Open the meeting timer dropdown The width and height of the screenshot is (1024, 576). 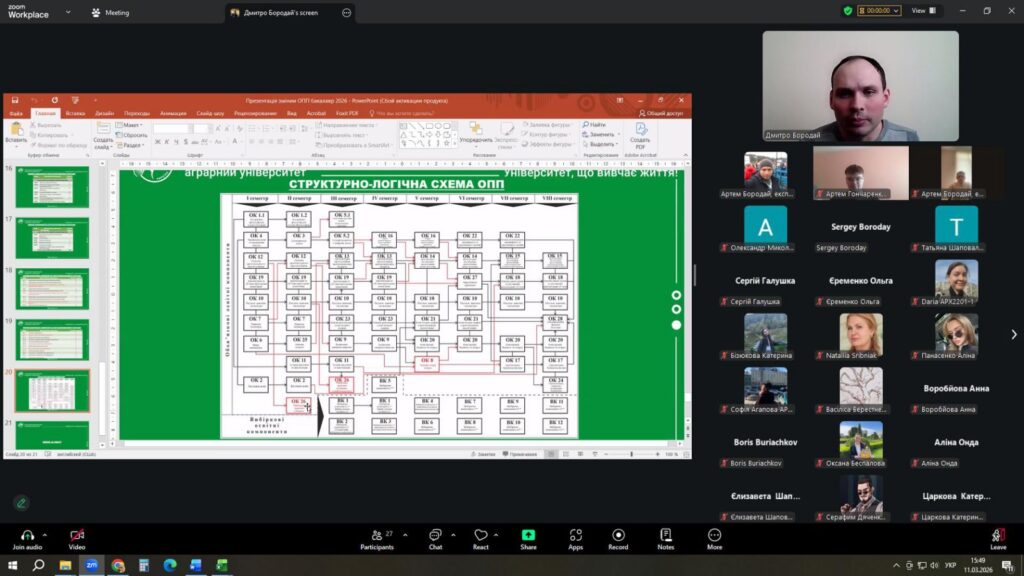click(x=882, y=11)
